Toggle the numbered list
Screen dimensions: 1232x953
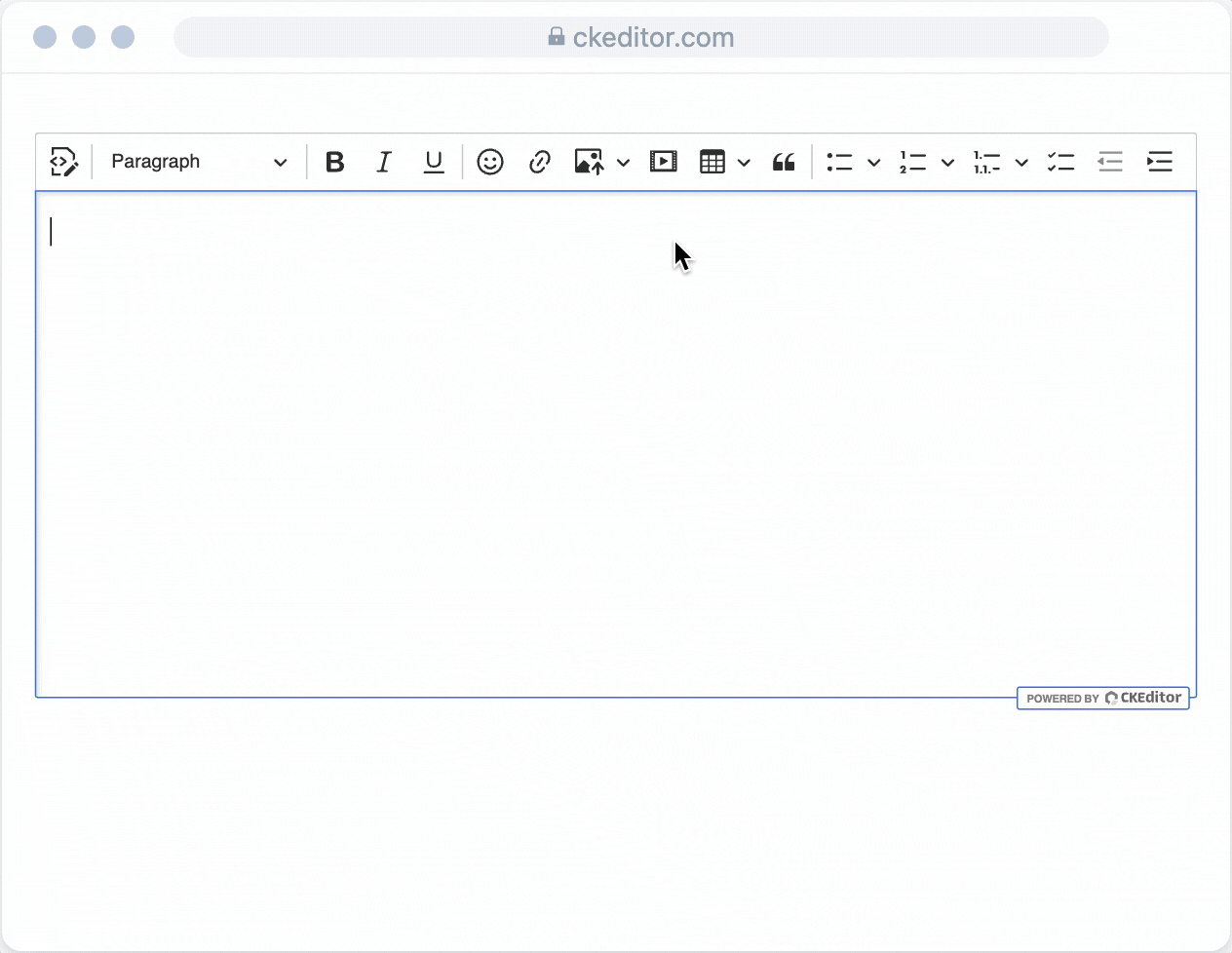pos(912,162)
